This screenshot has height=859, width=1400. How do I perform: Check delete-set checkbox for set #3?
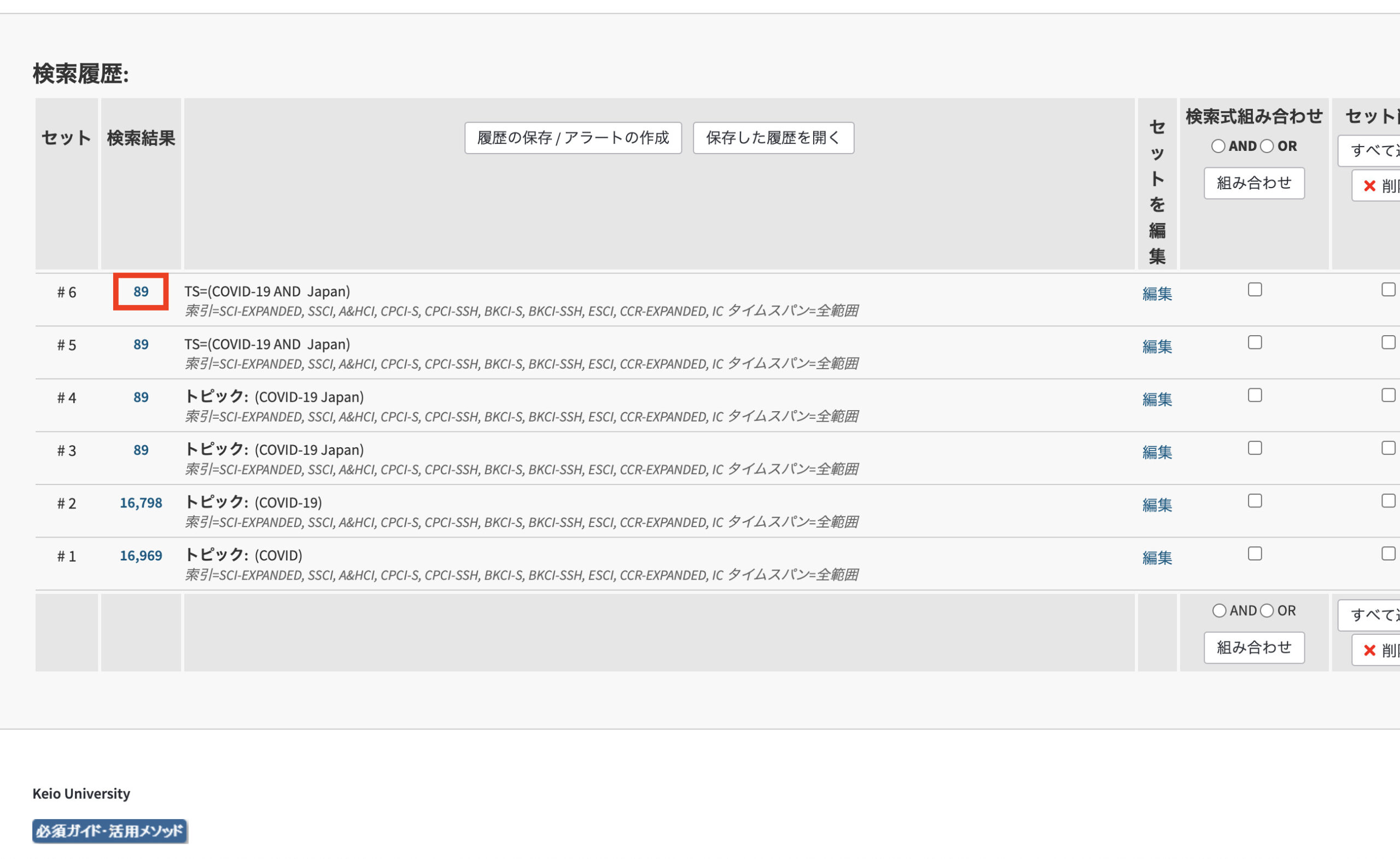pos(1388,448)
